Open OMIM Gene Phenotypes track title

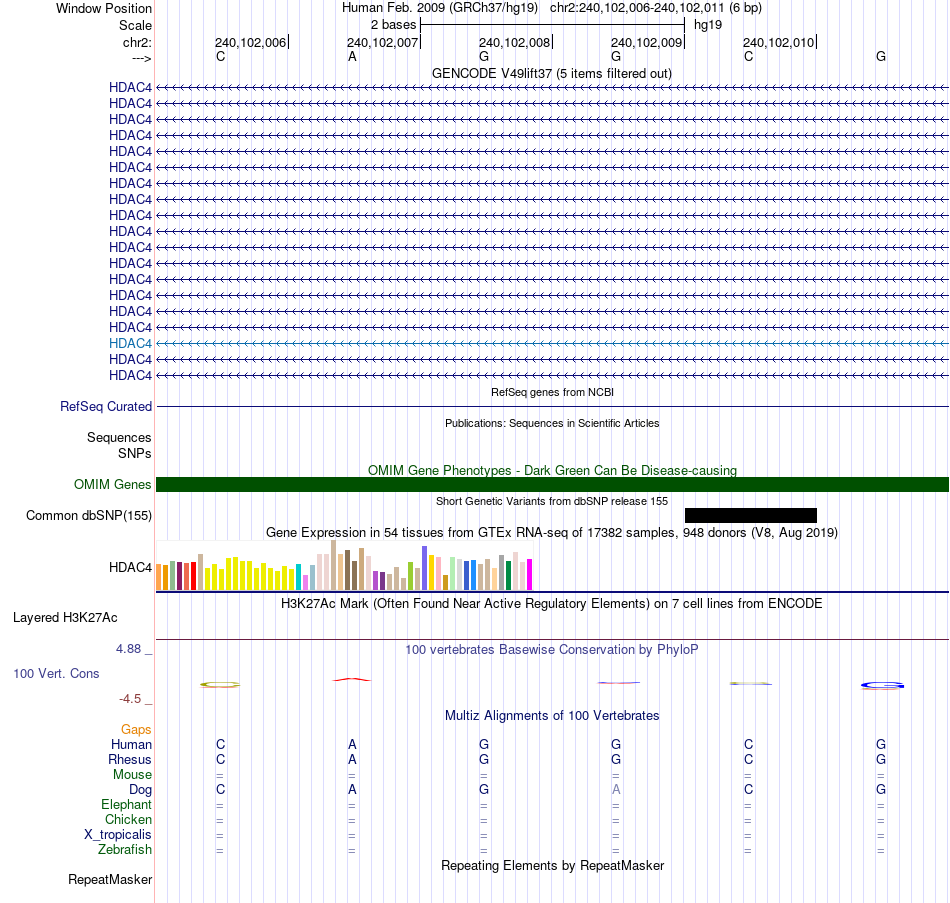click(x=552, y=471)
